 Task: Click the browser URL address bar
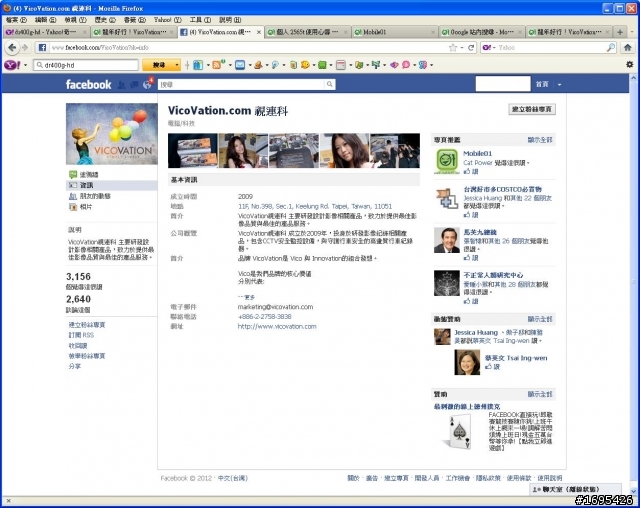pos(247,48)
